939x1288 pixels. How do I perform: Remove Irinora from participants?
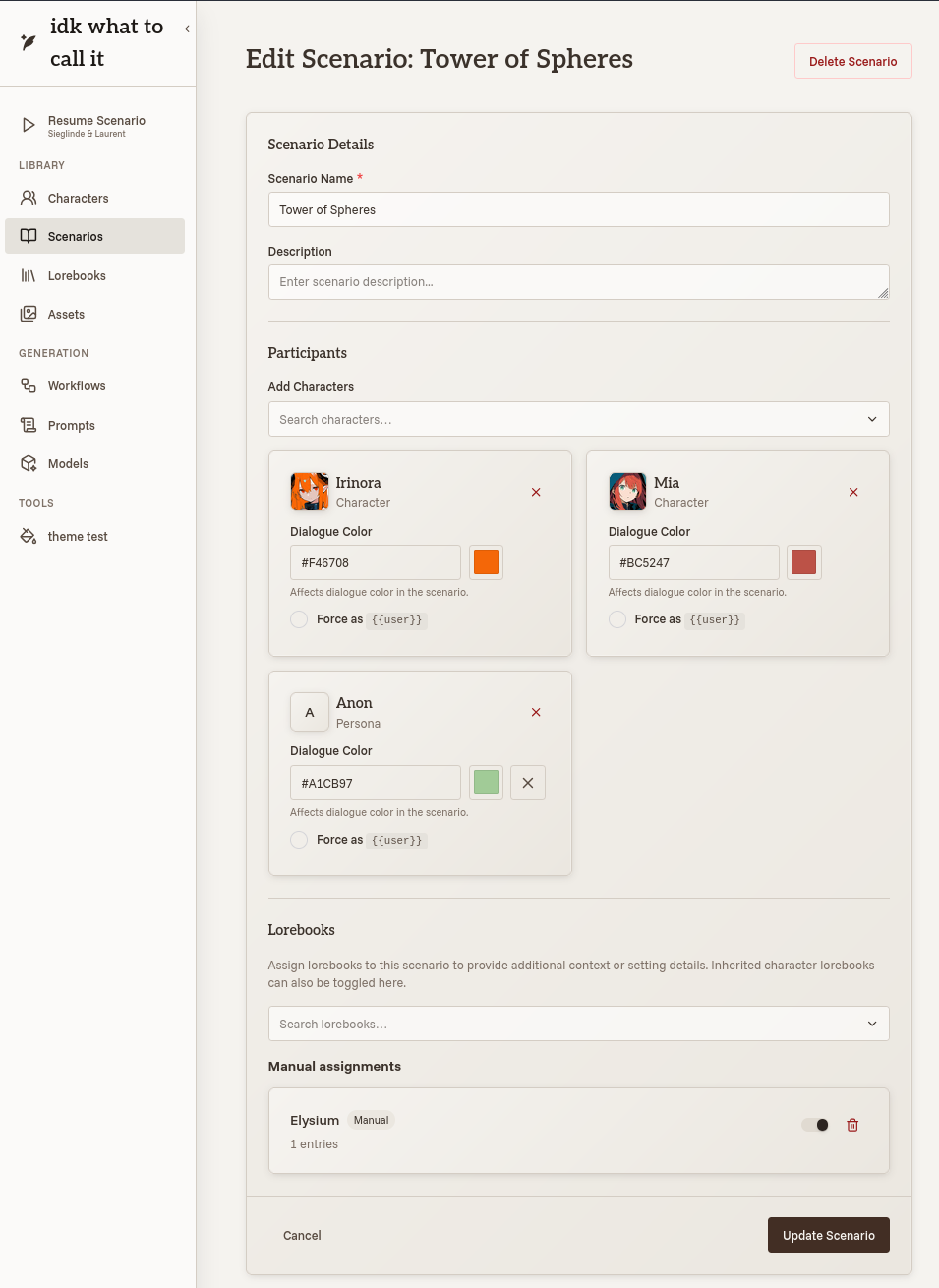(x=536, y=492)
